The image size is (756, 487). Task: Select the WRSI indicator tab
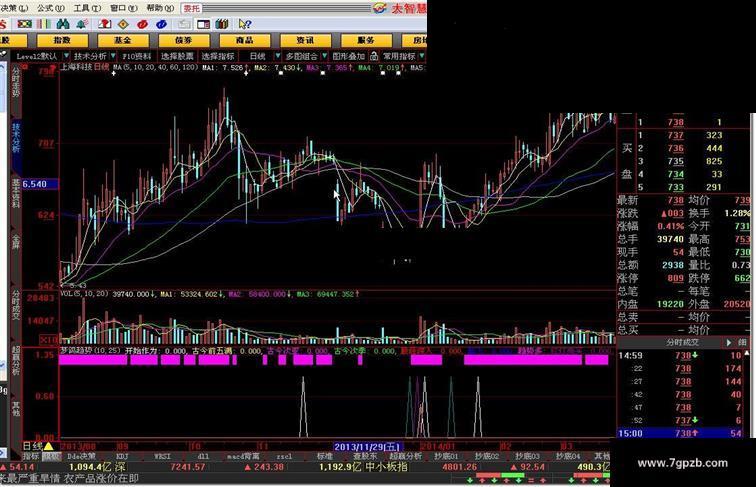(x=162, y=456)
